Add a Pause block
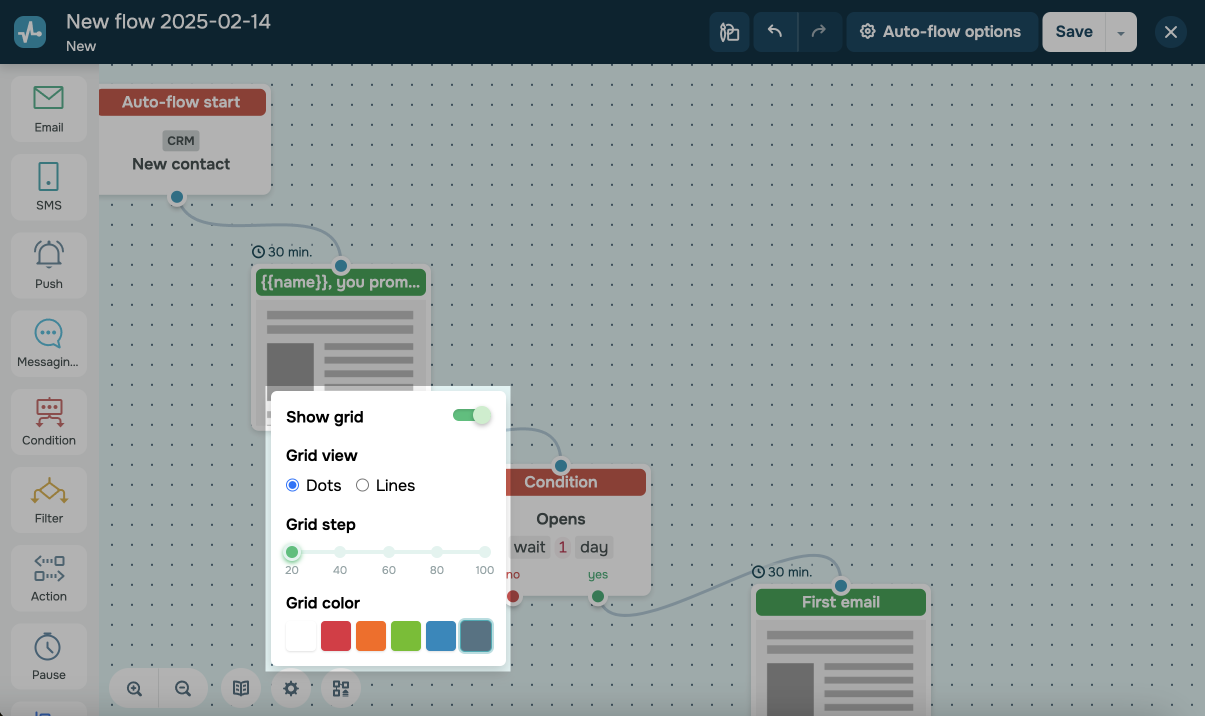The height and width of the screenshot is (716, 1205). [x=48, y=654]
